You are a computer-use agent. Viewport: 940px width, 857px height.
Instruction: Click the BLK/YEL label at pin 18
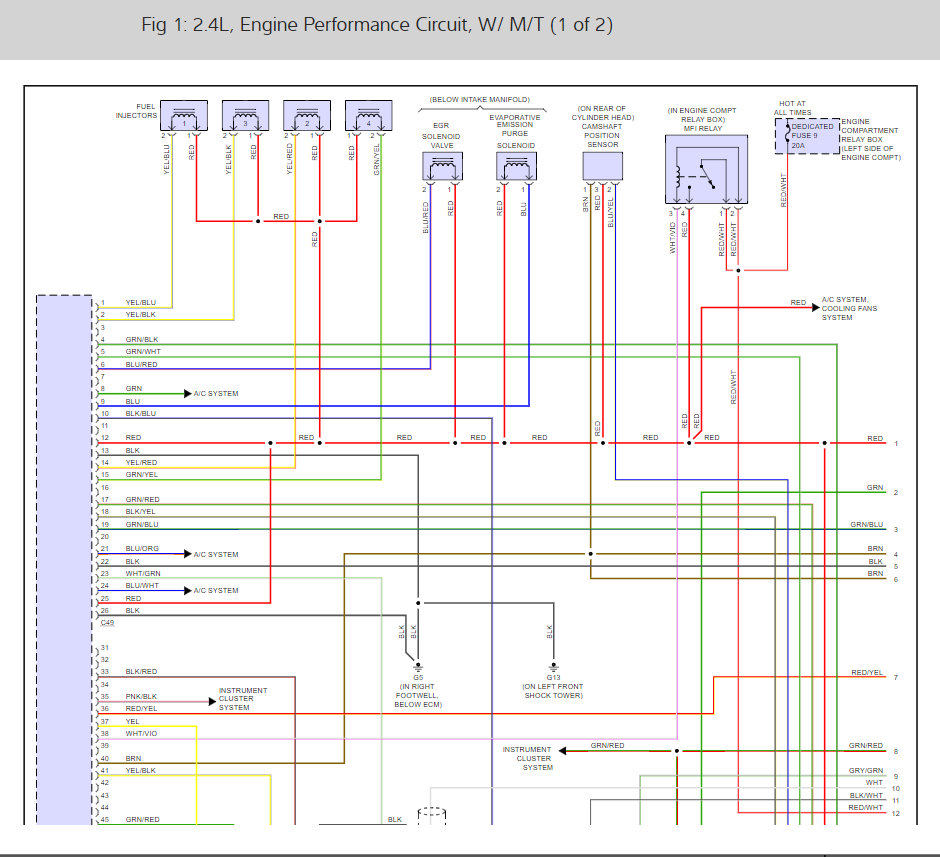click(140, 512)
